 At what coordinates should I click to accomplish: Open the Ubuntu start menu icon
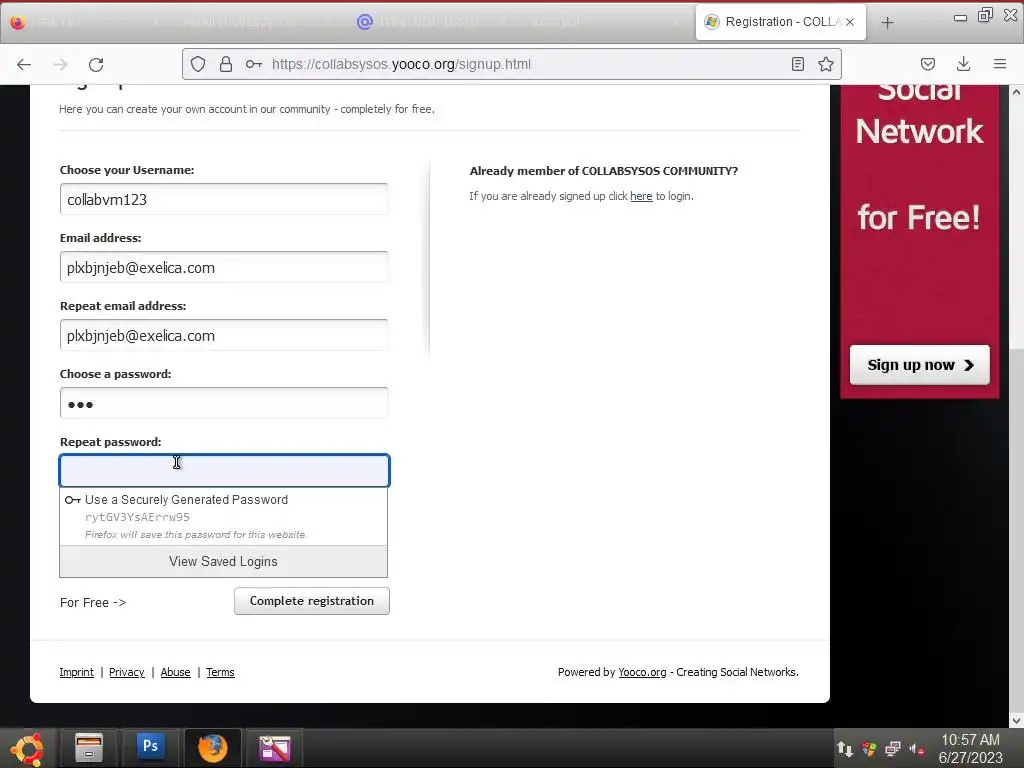27,748
